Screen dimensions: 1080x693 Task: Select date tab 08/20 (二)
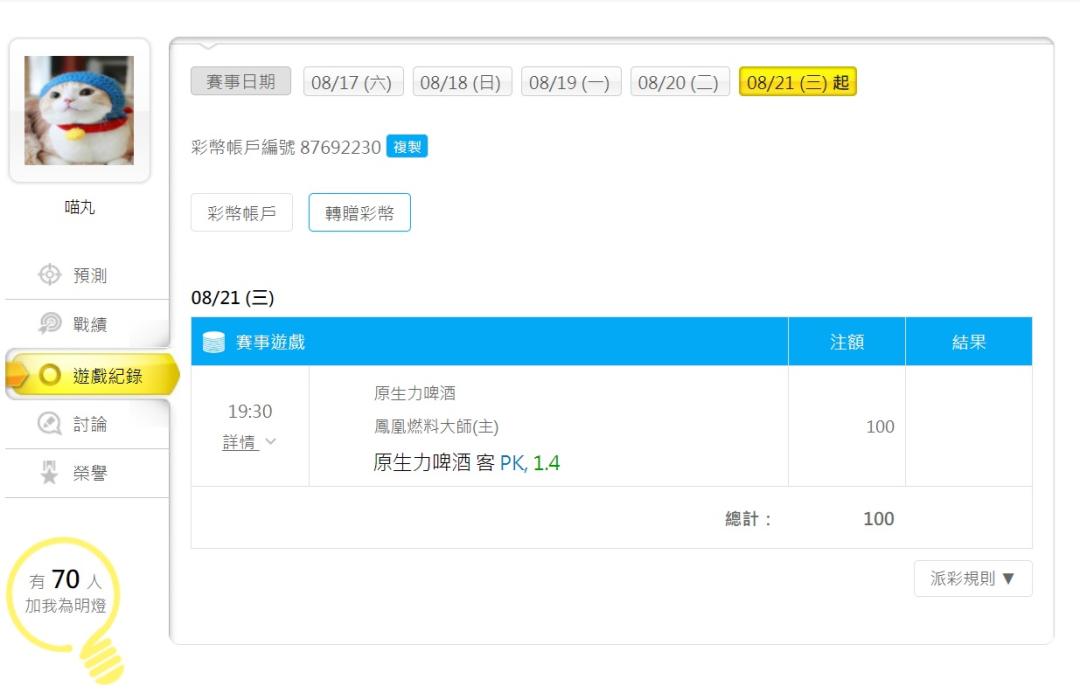[679, 82]
